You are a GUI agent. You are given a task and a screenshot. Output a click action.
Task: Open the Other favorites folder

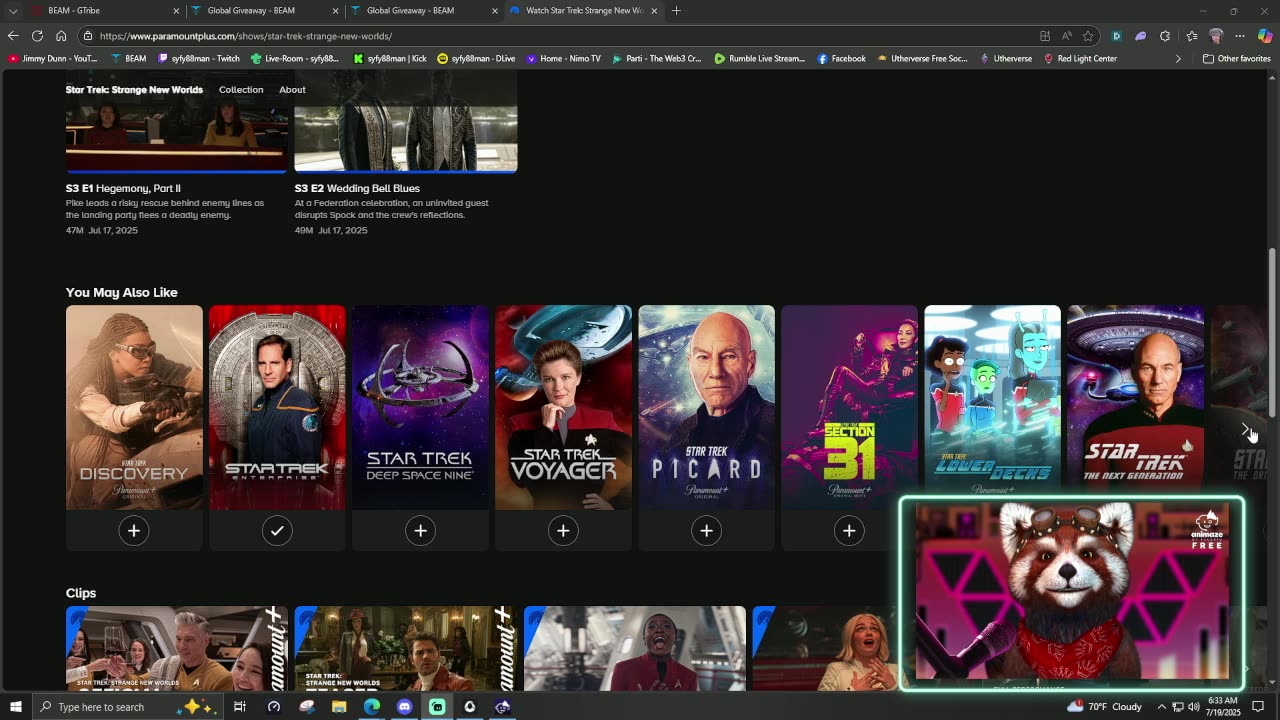coord(1237,59)
